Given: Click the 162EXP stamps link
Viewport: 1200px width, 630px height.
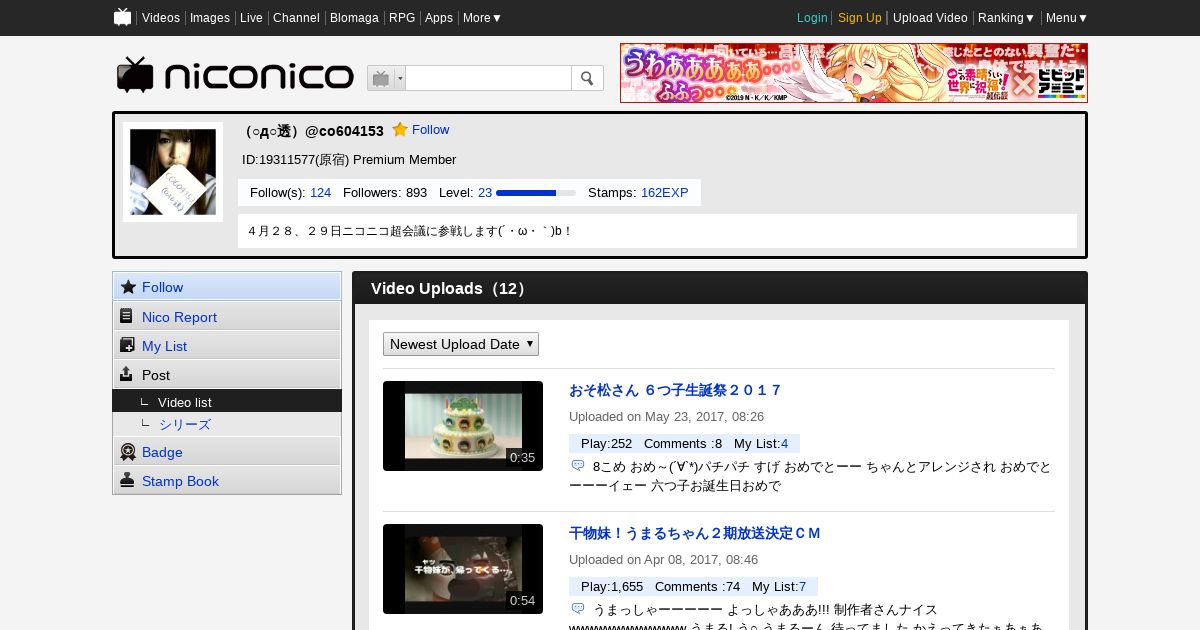Looking at the screenshot, I should (x=665, y=192).
